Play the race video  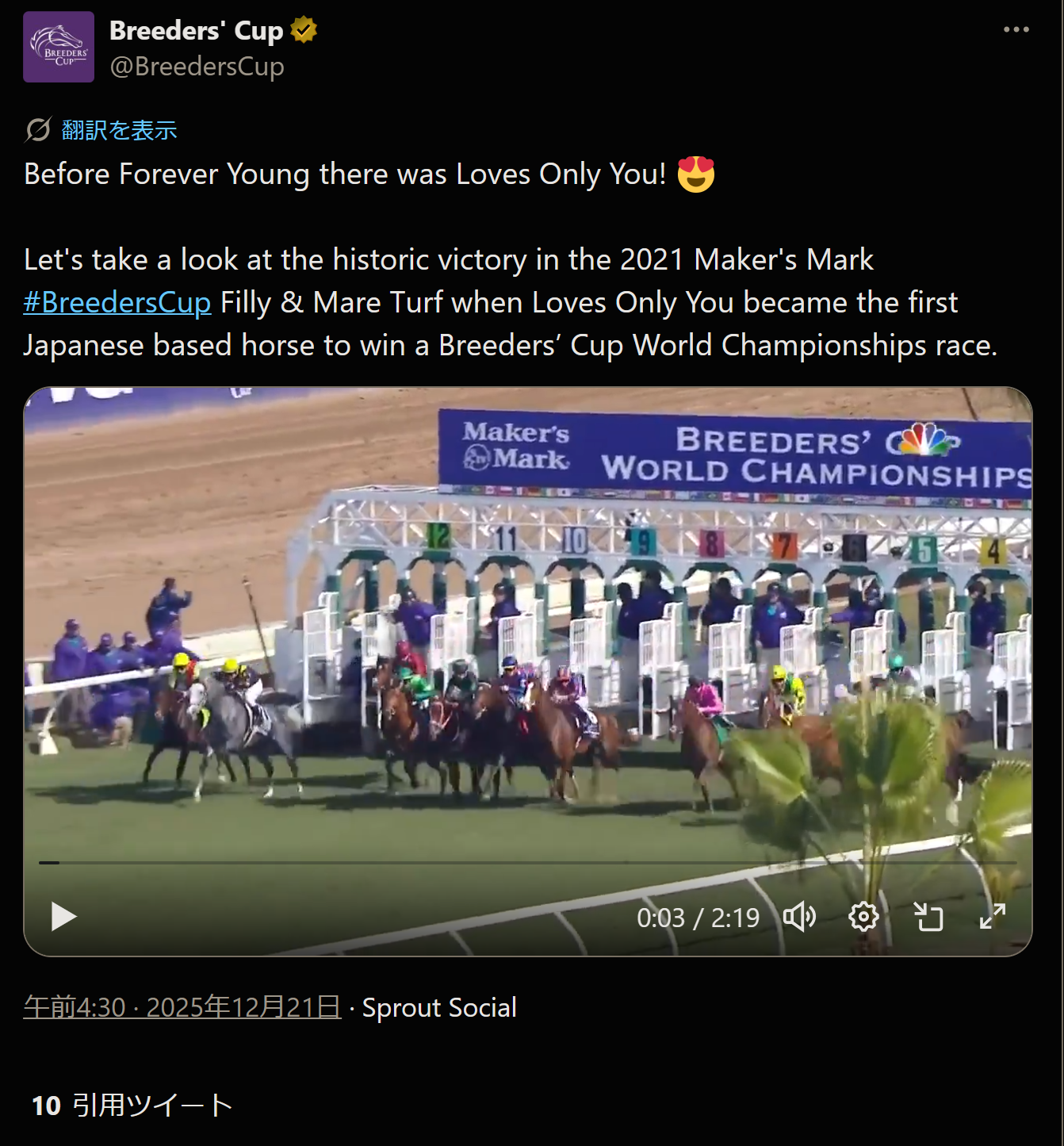[x=63, y=917]
